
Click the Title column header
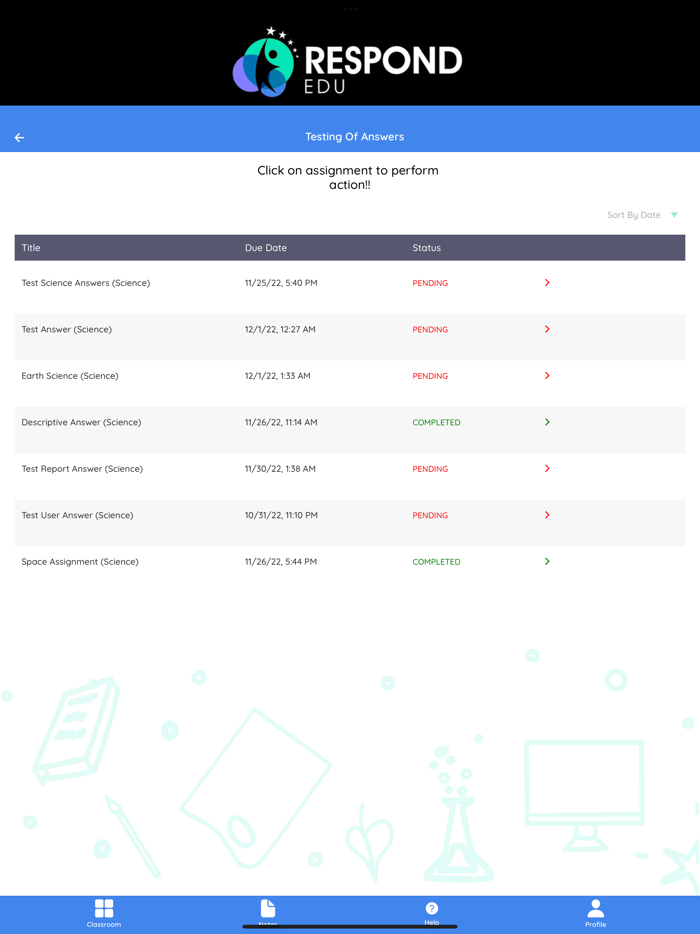[x=31, y=248]
